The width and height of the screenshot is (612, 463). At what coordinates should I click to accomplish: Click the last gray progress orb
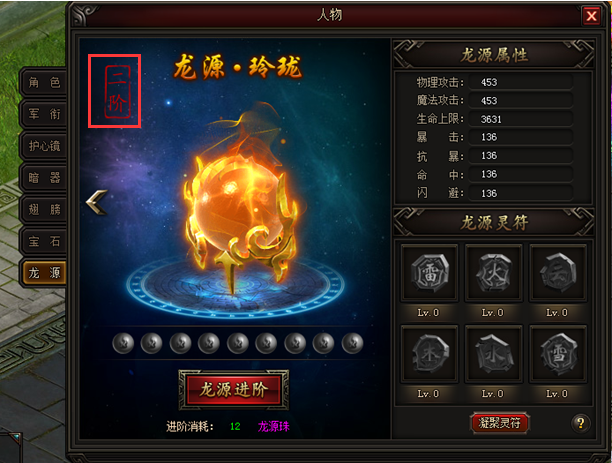352,343
